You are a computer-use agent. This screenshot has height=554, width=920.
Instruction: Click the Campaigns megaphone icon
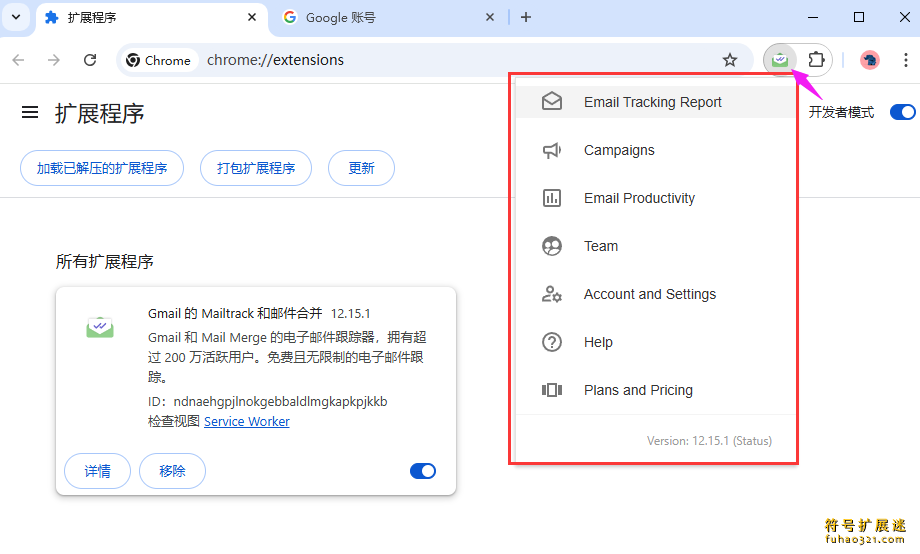pos(552,150)
